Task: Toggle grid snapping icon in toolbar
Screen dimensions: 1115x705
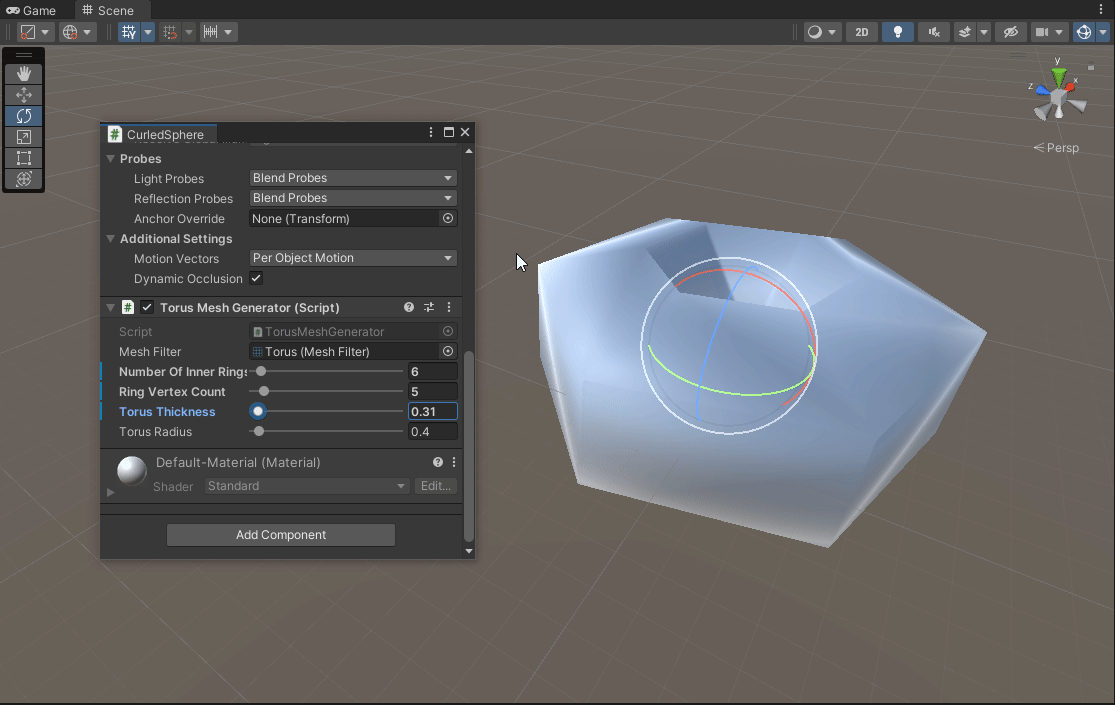Action: (129, 32)
